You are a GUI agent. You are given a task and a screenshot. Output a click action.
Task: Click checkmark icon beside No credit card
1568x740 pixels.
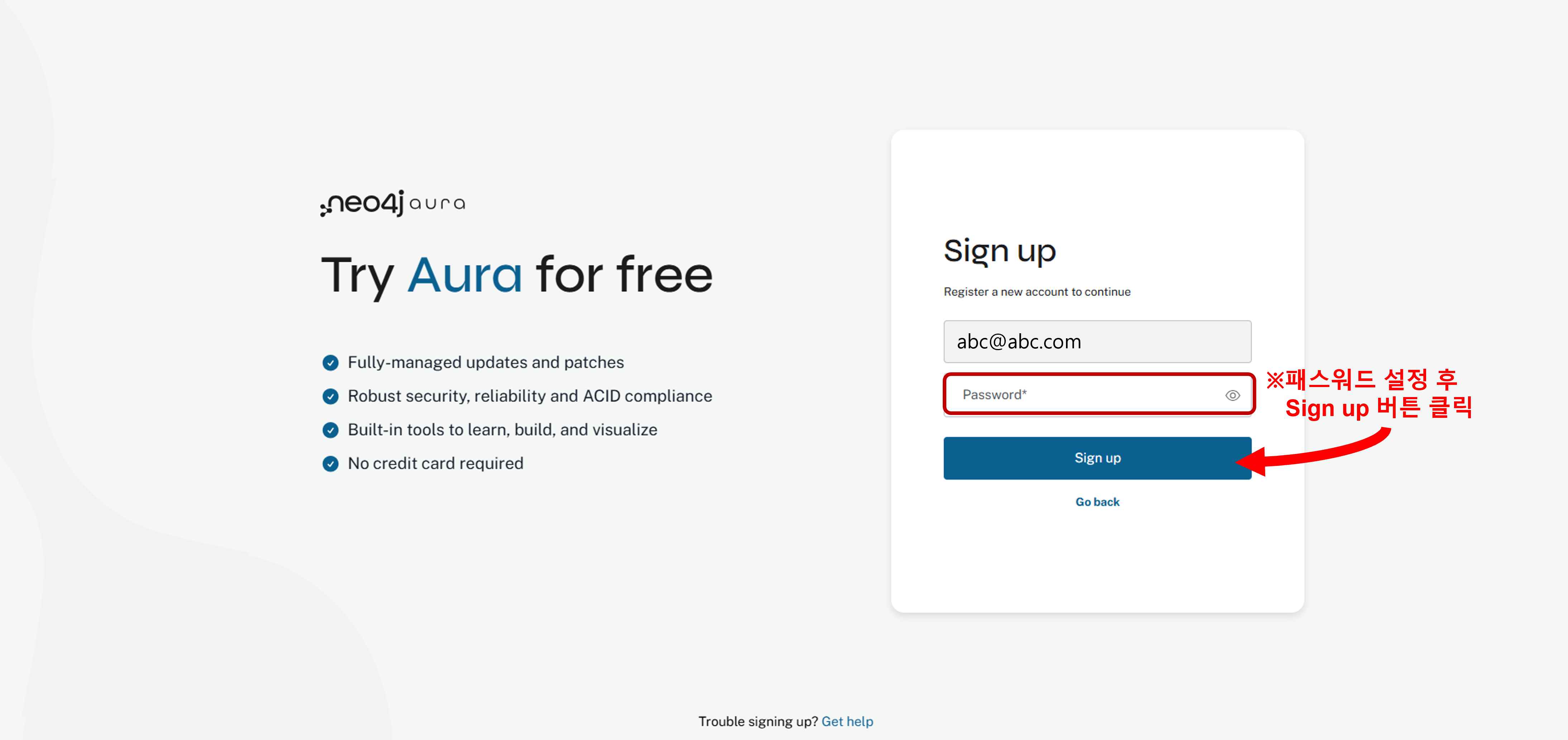pyautogui.click(x=330, y=464)
